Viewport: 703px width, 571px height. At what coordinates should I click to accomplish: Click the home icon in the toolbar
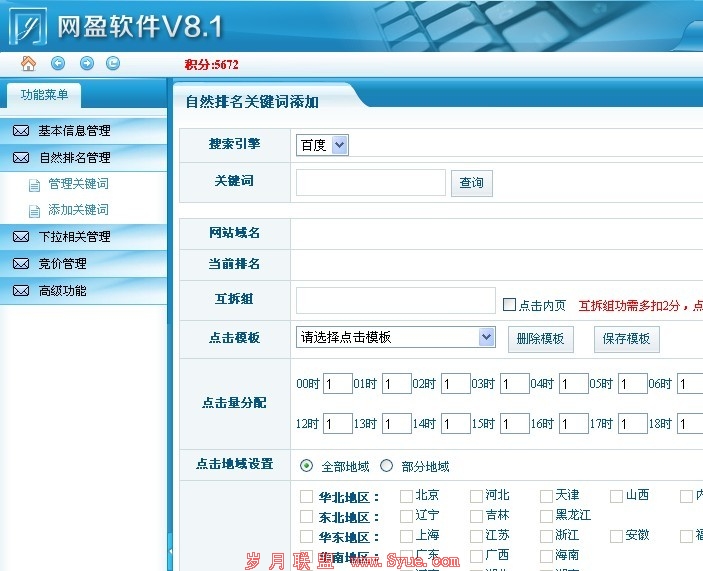point(28,64)
